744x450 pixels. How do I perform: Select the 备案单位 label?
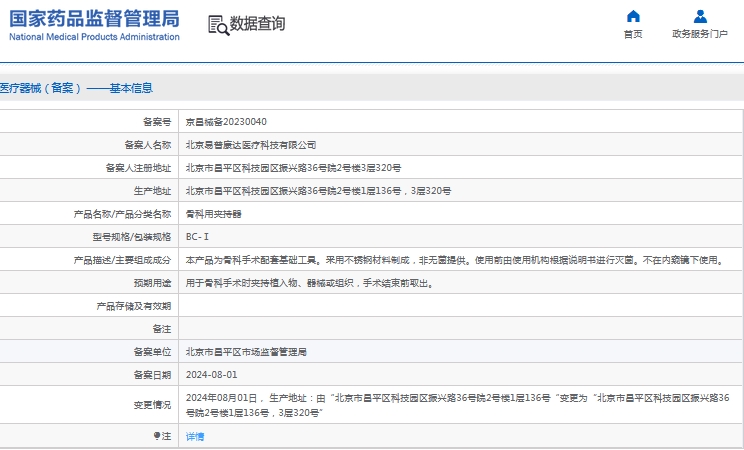[x=152, y=352]
